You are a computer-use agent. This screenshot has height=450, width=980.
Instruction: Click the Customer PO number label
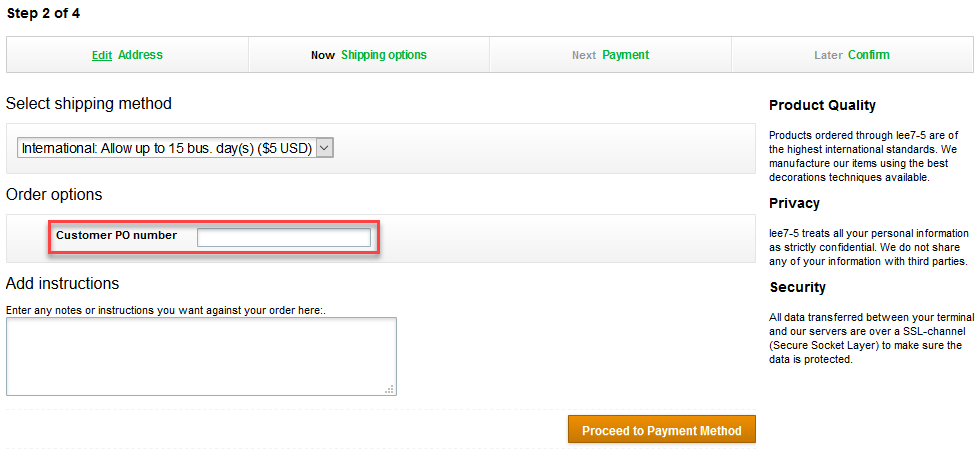tap(116, 236)
